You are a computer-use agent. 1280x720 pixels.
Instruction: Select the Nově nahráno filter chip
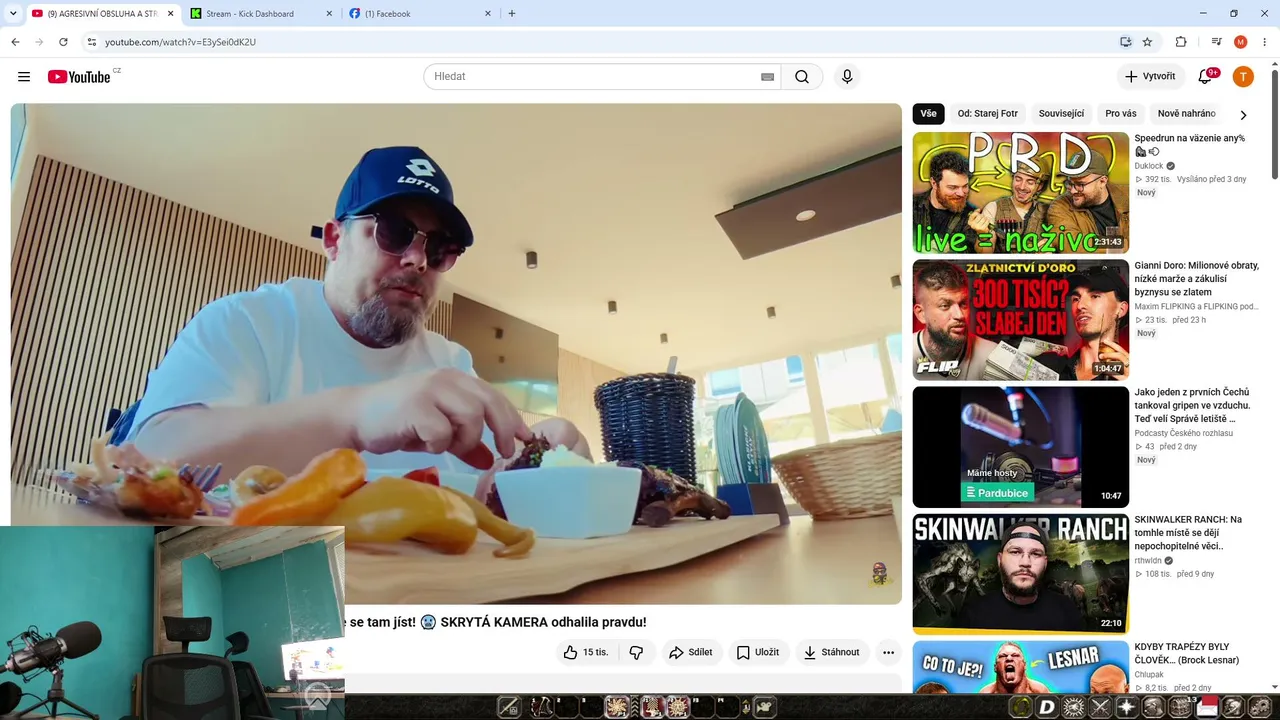click(x=1186, y=114)
